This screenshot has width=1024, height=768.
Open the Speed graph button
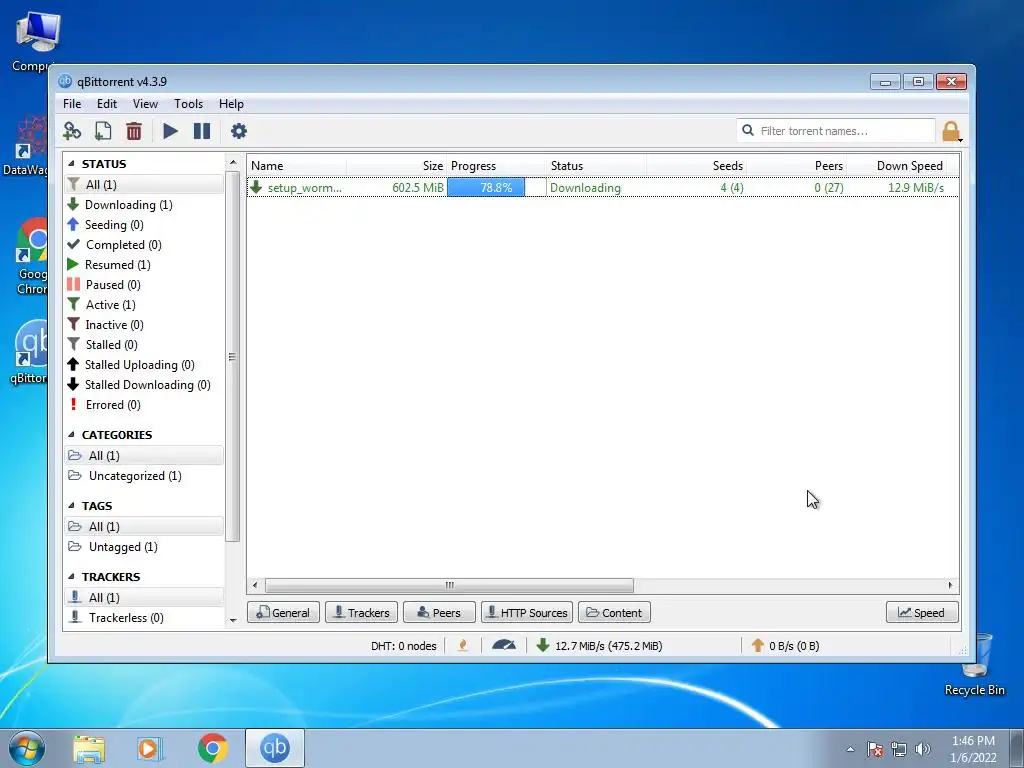[x=922, y=613]
